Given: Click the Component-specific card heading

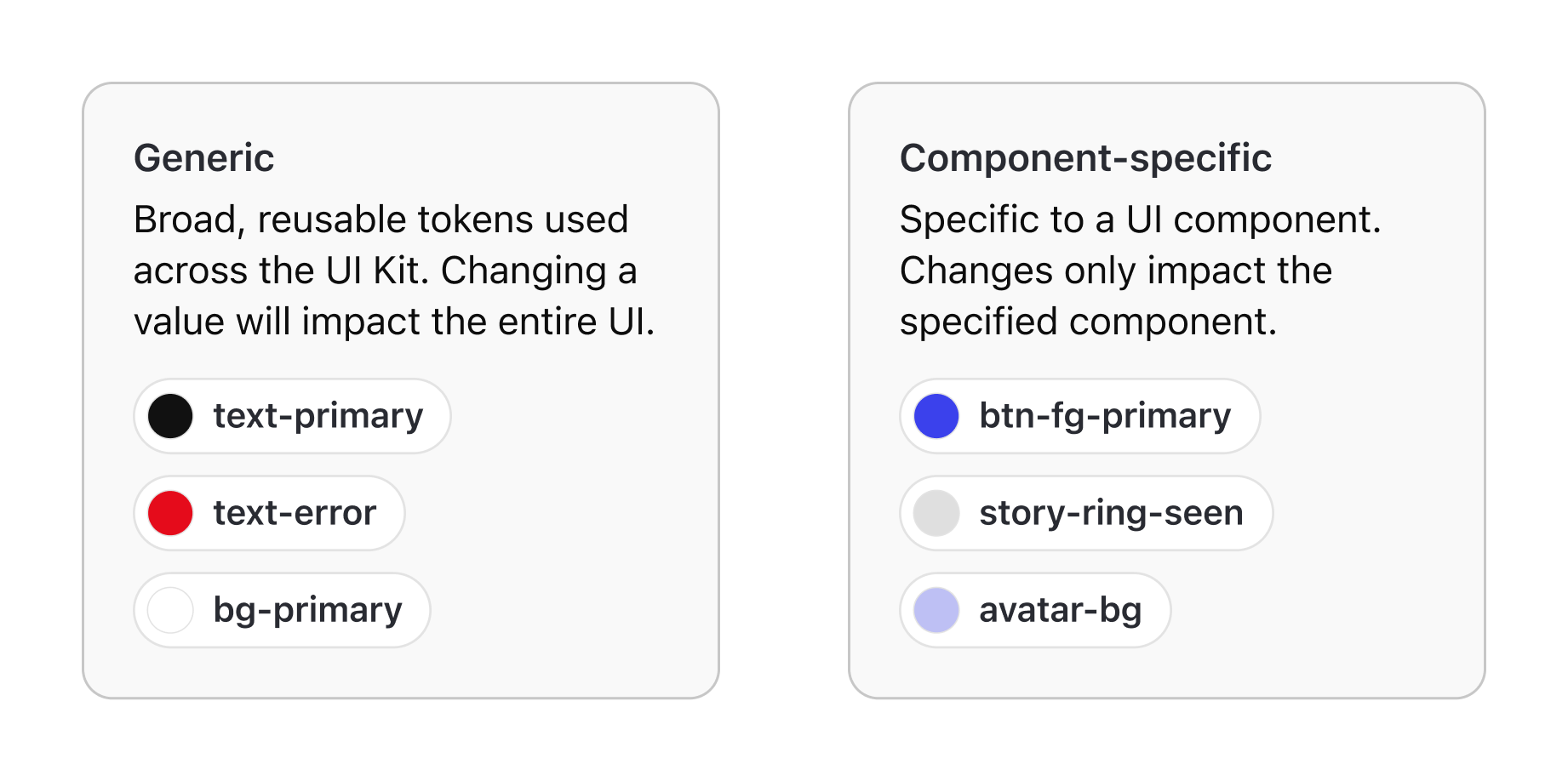Looking at the screenshot, I should tap(1085, 158).
